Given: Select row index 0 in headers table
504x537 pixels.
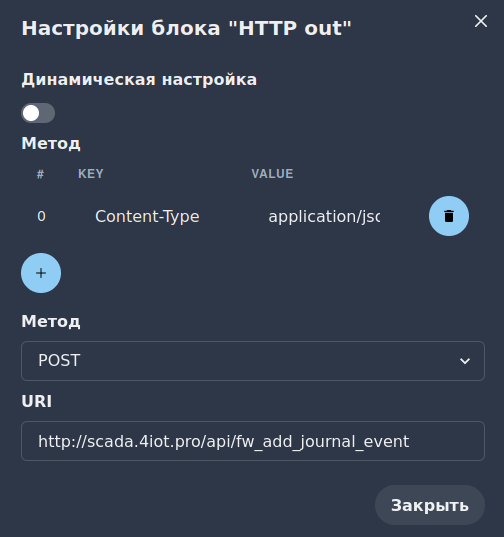Looking at the screenshot, I should (x=41, y=216).
